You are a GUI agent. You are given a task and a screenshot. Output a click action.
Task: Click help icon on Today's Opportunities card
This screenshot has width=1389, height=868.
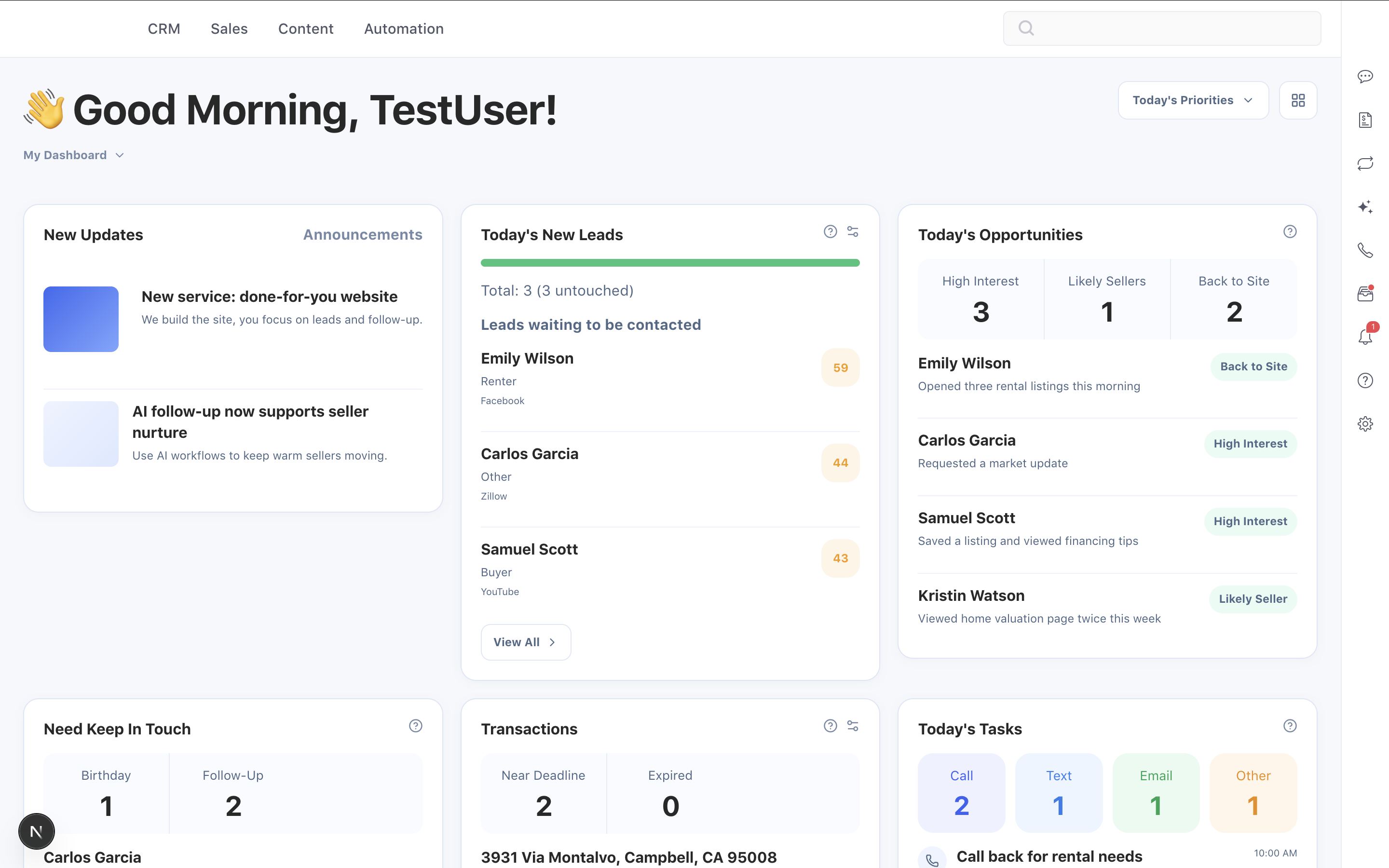tap(1290, 231)
